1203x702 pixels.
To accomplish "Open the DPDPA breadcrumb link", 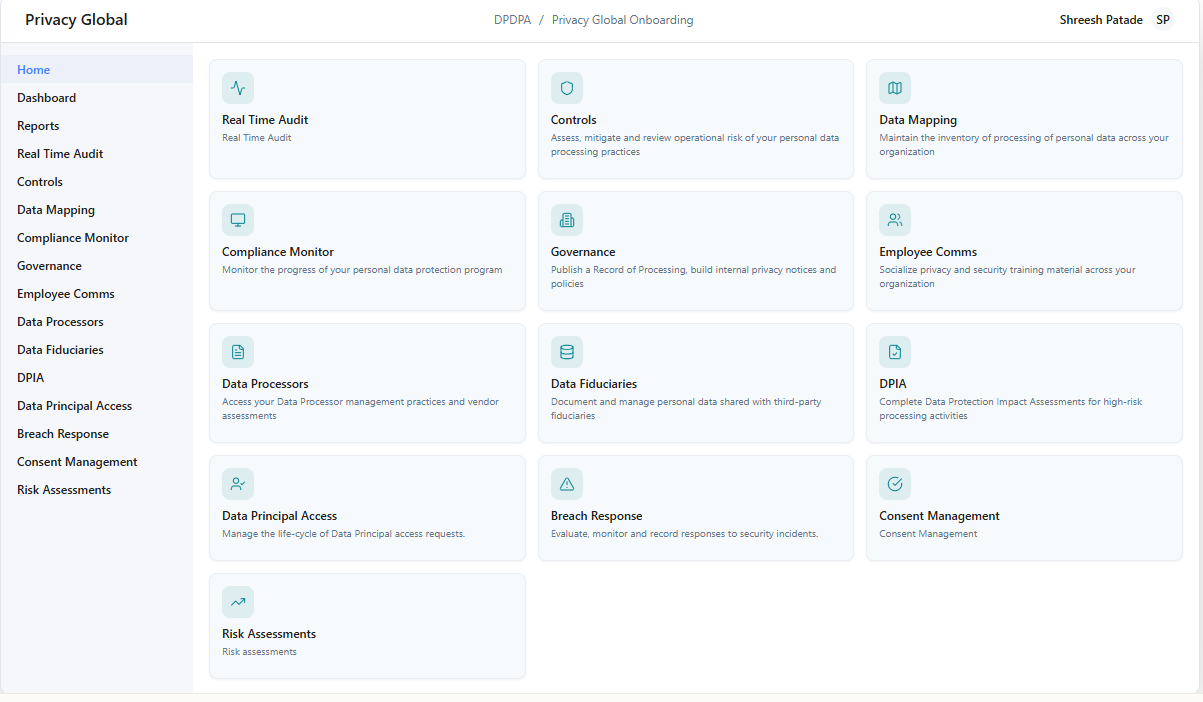I will pos(513,19).
